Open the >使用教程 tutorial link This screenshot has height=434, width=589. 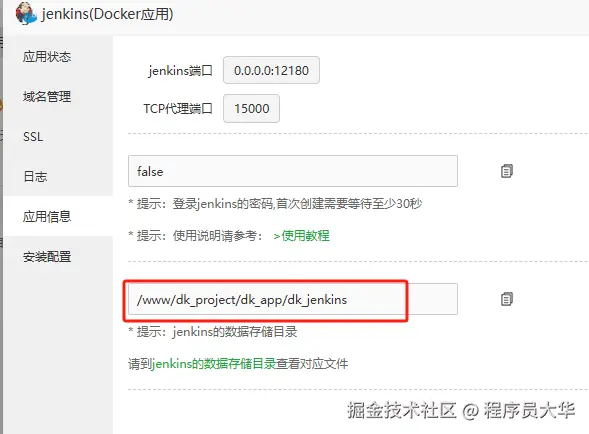(302, 236)
